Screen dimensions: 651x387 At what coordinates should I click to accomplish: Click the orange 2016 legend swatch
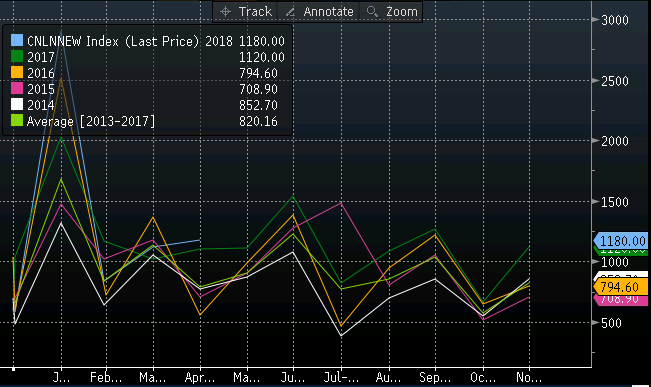pyautogui.click(x=17, y=72)
